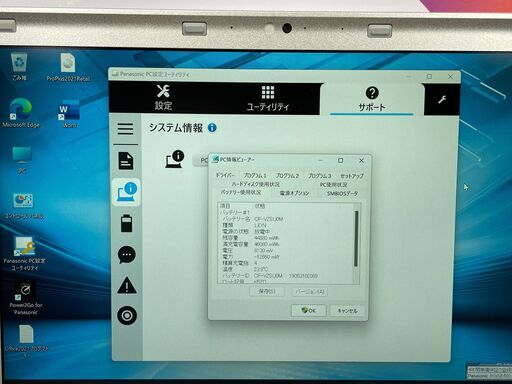Select the 満充電容量 row
Viewport: 512px width, 384px height.
[285, 244]
